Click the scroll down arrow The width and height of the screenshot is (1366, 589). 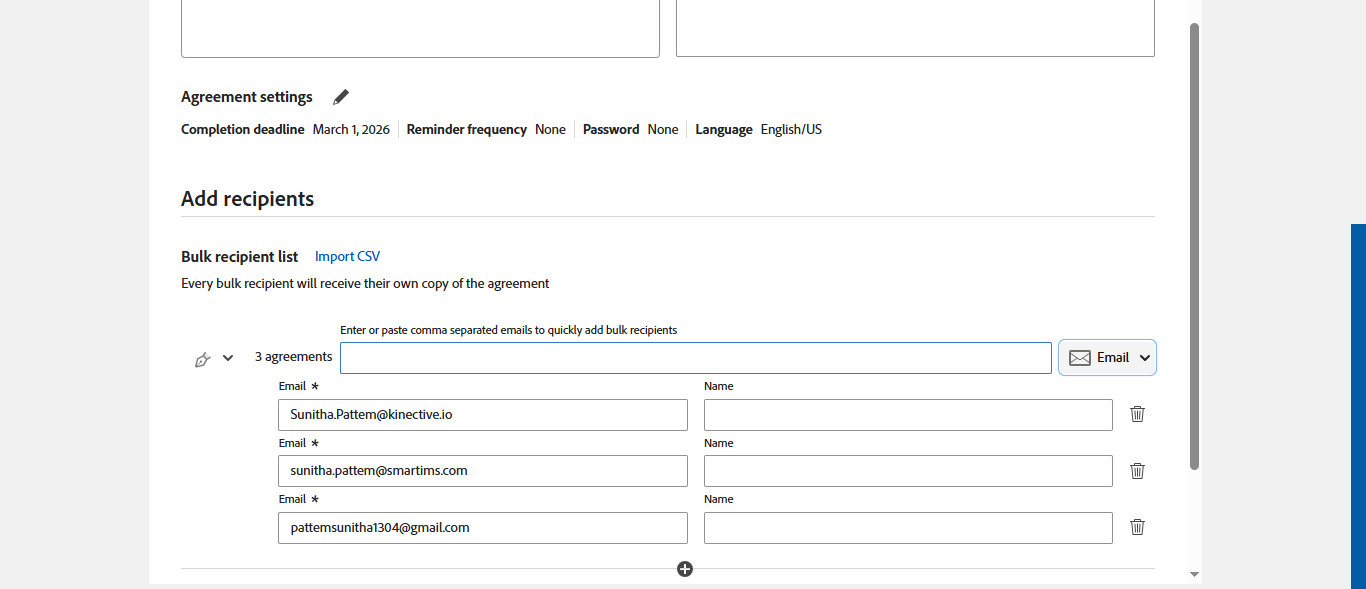point(1194,575)
